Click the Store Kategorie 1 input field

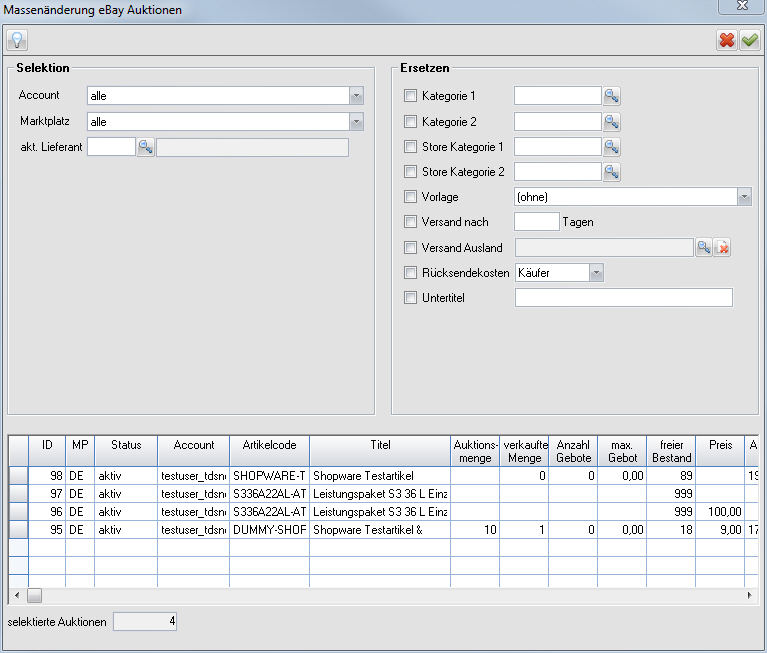(558, 147)
